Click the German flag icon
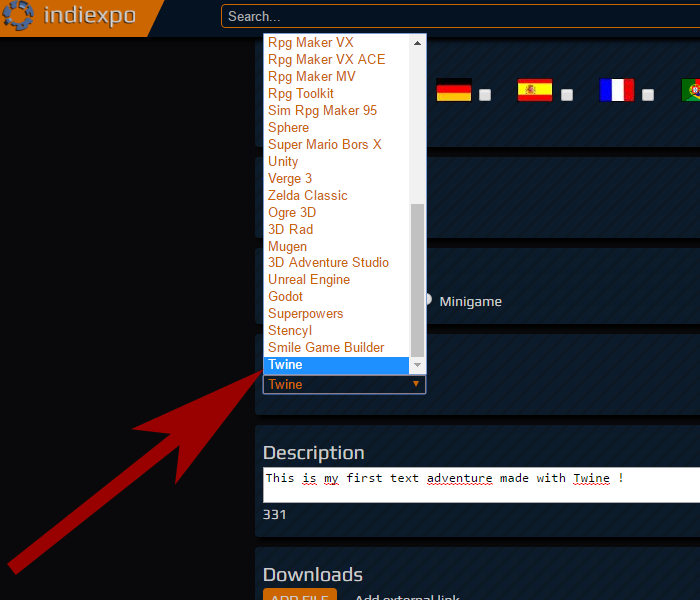The height and width of the screenshot is (600, 700). [454, 90]
